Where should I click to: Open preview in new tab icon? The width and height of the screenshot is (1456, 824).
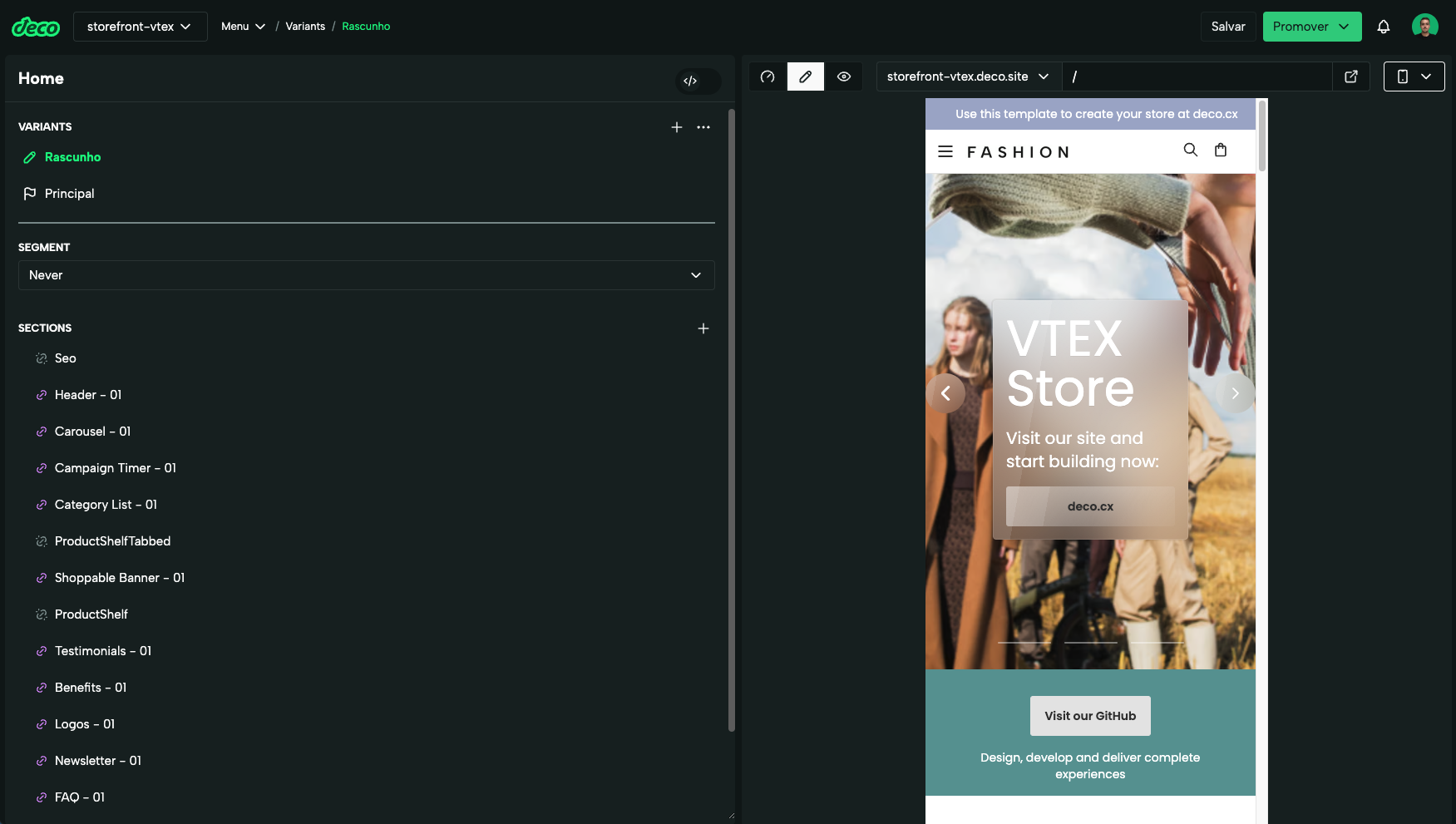coord(1351,76)
